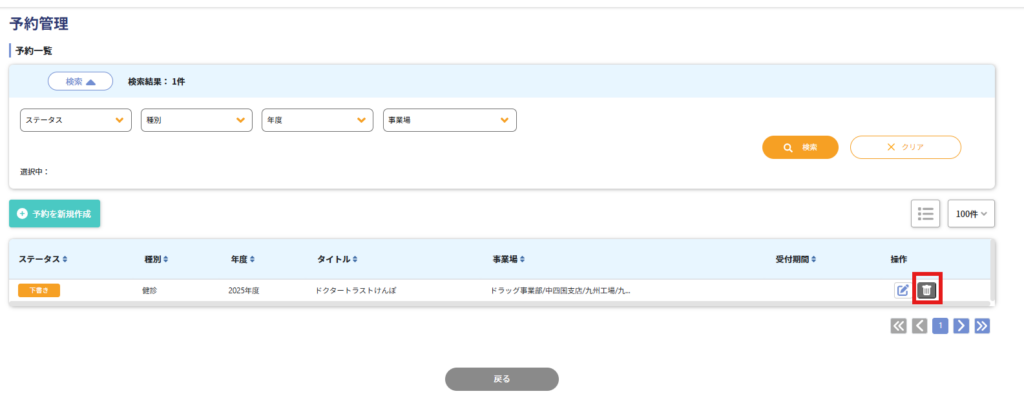The width and height of the screenshot is (1024, 407).
Task: Collapse the 検索 panel toggle
Action: click(80, 82)
